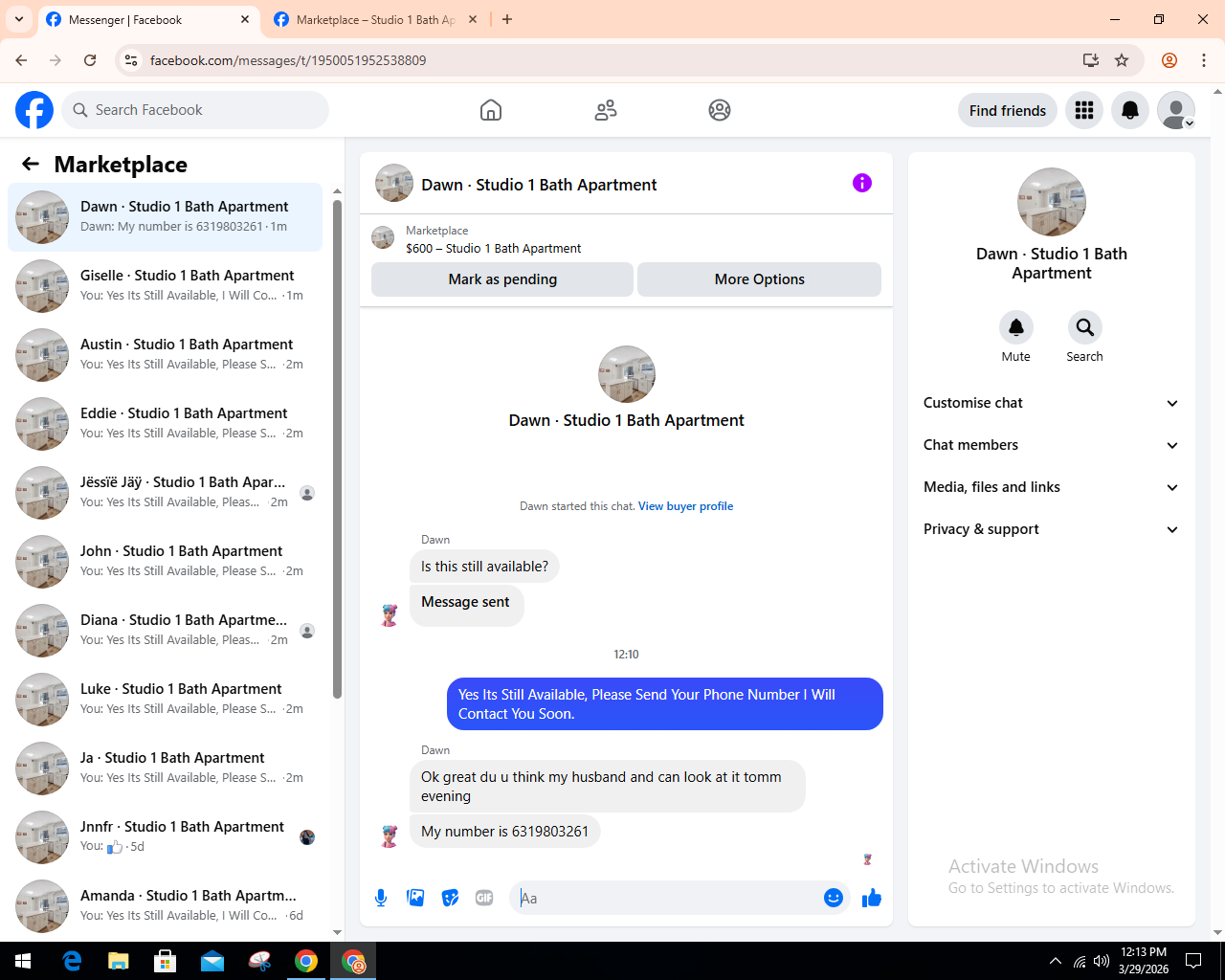Expand the Chat members section

click(x=1051, y=445)
